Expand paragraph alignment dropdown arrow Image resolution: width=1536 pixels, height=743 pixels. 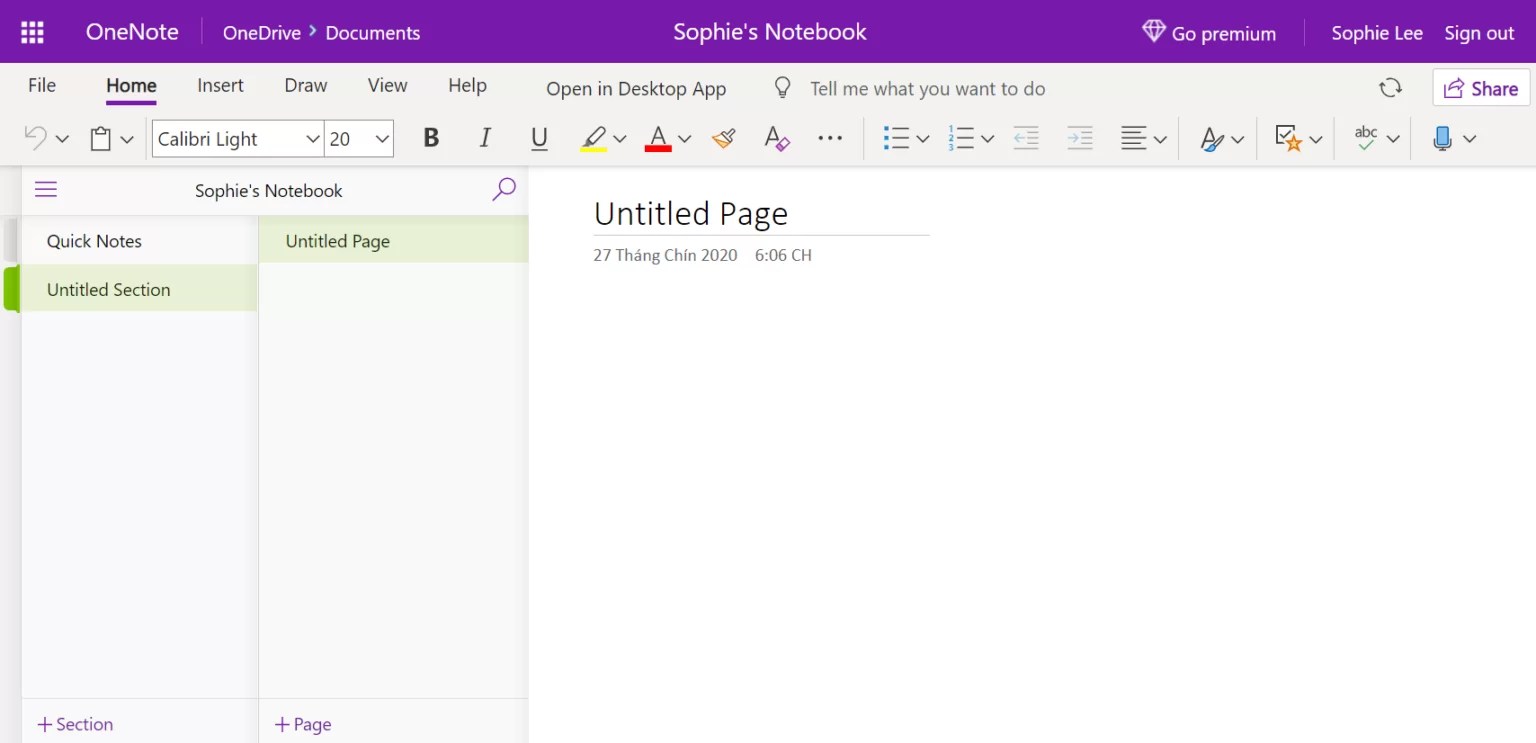pos(1160,139)
